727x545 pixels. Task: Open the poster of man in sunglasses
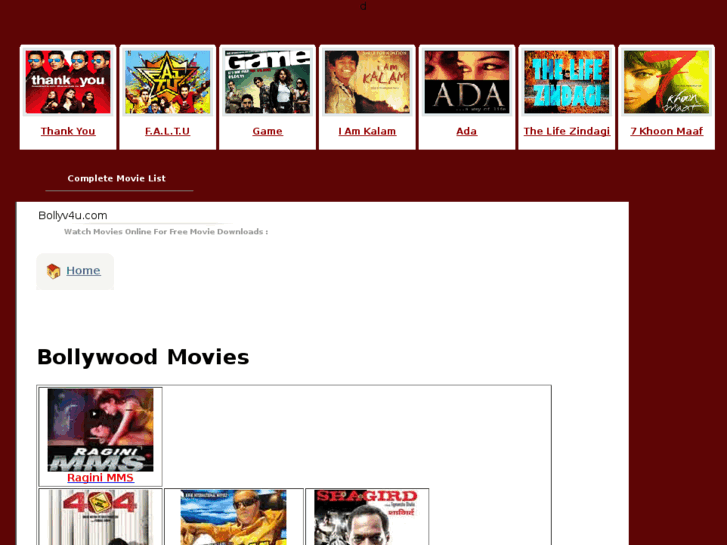point(233,518)
